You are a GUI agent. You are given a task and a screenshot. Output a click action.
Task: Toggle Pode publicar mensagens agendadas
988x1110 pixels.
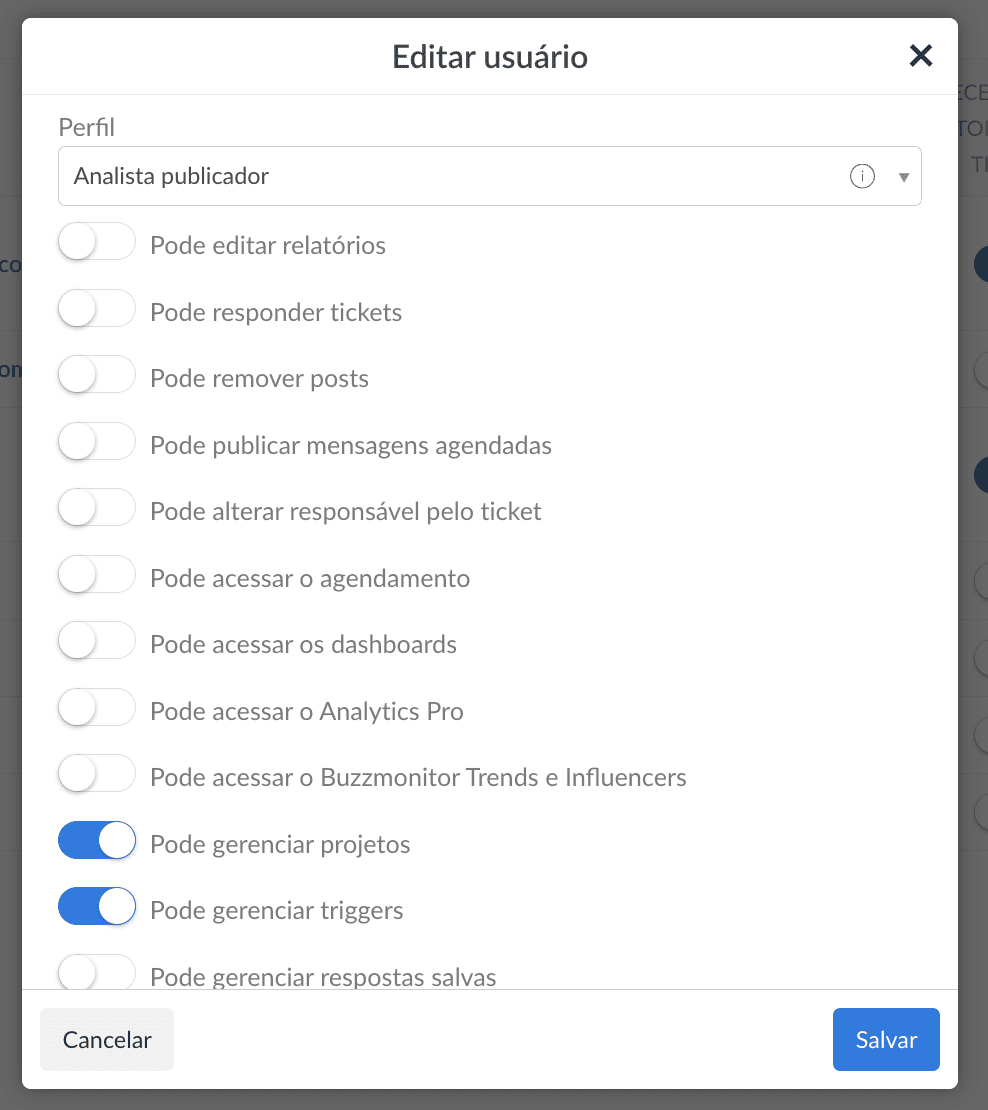pyautogui.click(x=97, y=445)
